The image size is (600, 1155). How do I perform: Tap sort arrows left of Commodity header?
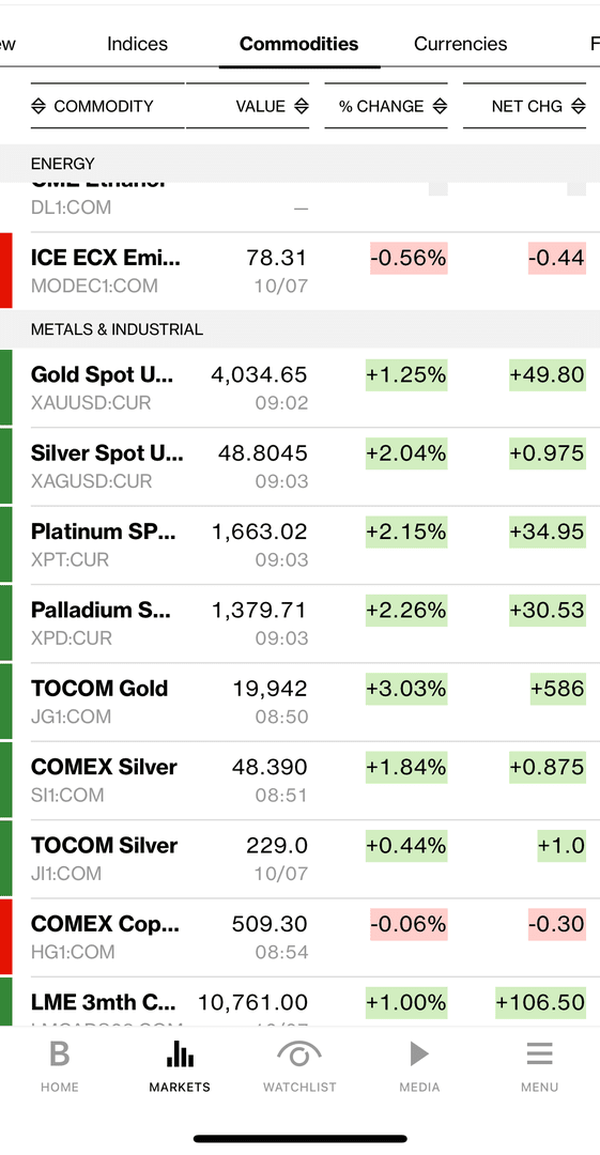point(39,106)
